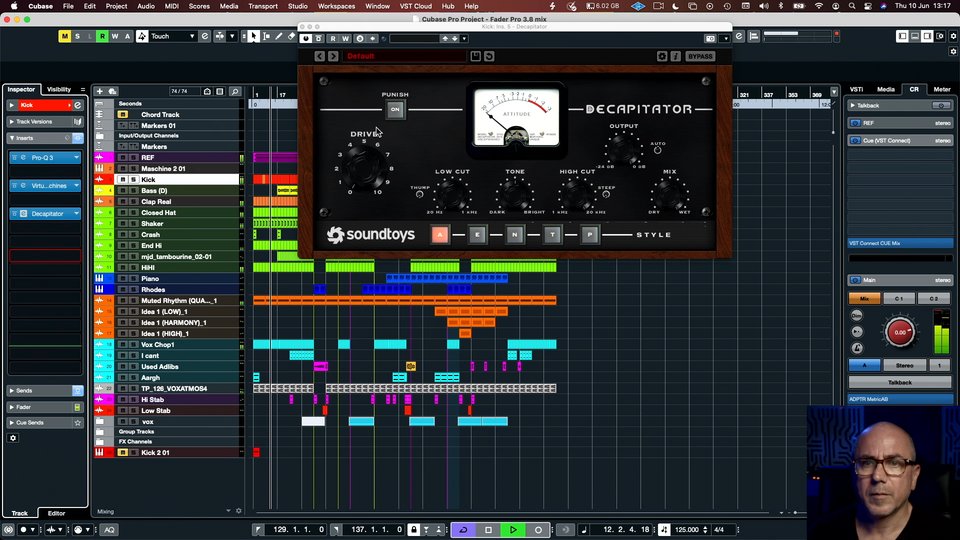Expand the Sends inspector section
The height and width of the screenshot is (540, 960).
pyautogui.click(x=12, y=391)
